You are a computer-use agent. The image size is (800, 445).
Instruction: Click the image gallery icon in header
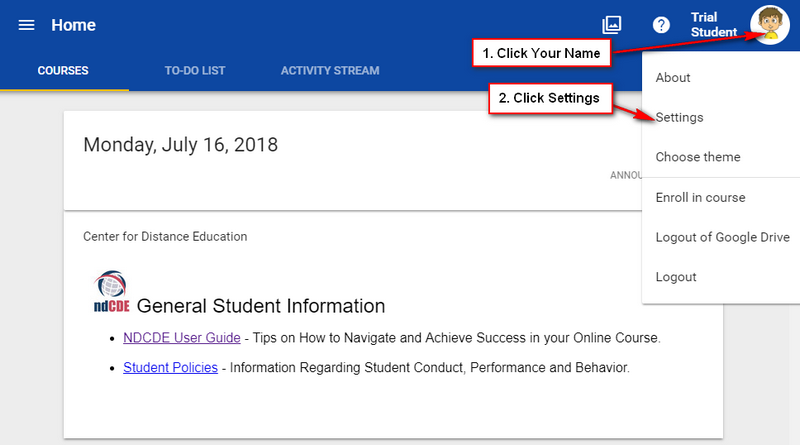click(612, 25)
